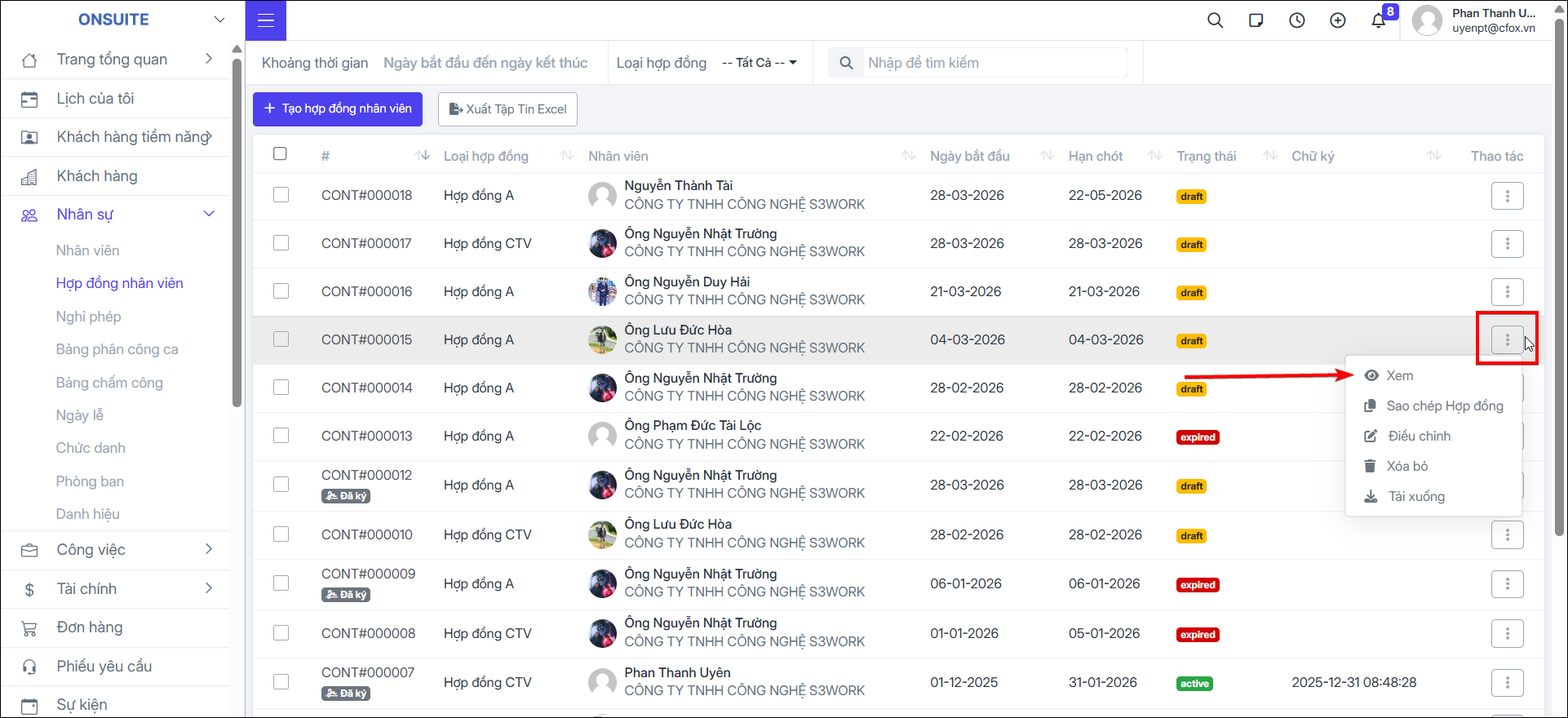Open the notifications bell icon
The image size is (1568, 718).
pos(1379,20)
